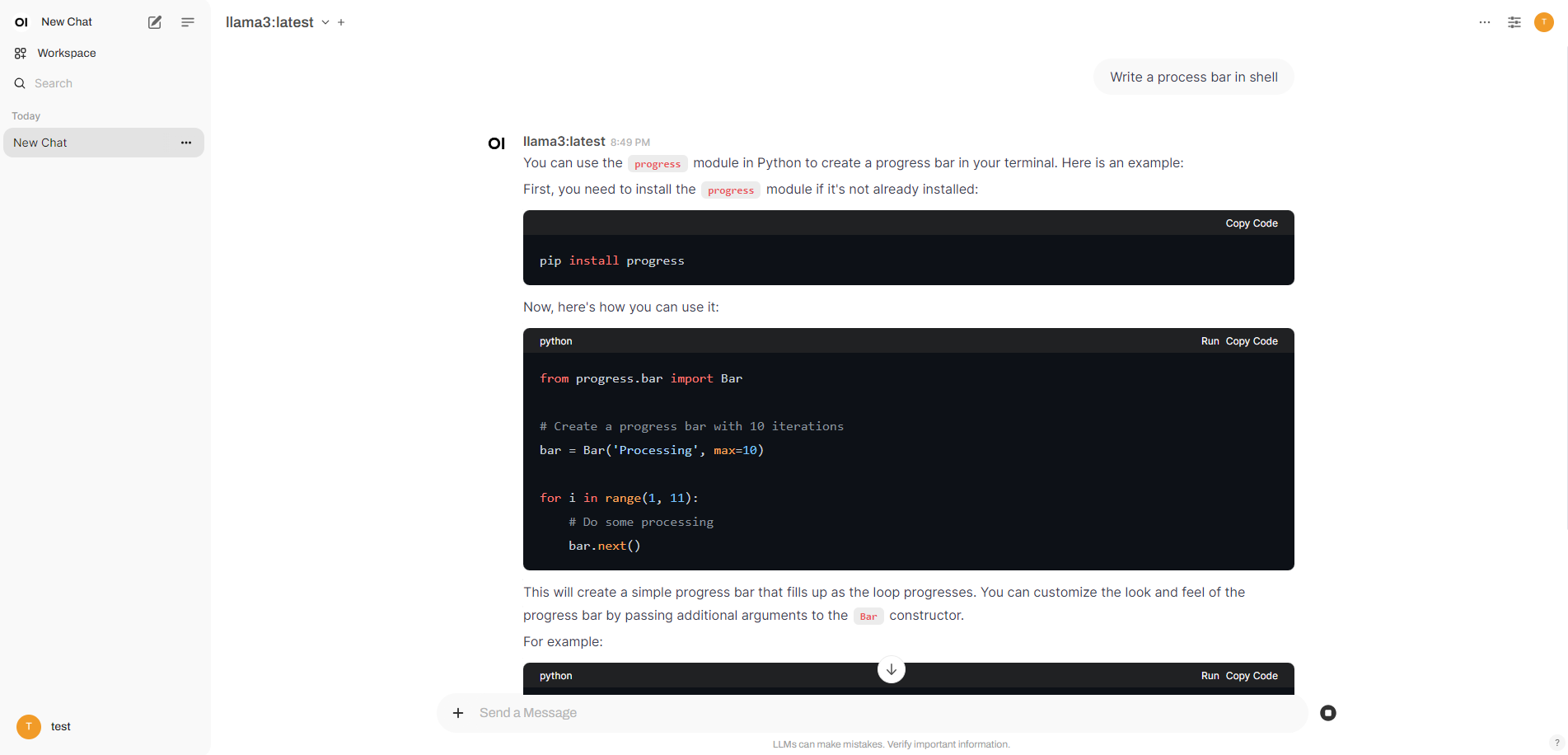Click the inline 'Bar' code tag
The width and height of the screenshot is (1568, 755).
[868, 617]
